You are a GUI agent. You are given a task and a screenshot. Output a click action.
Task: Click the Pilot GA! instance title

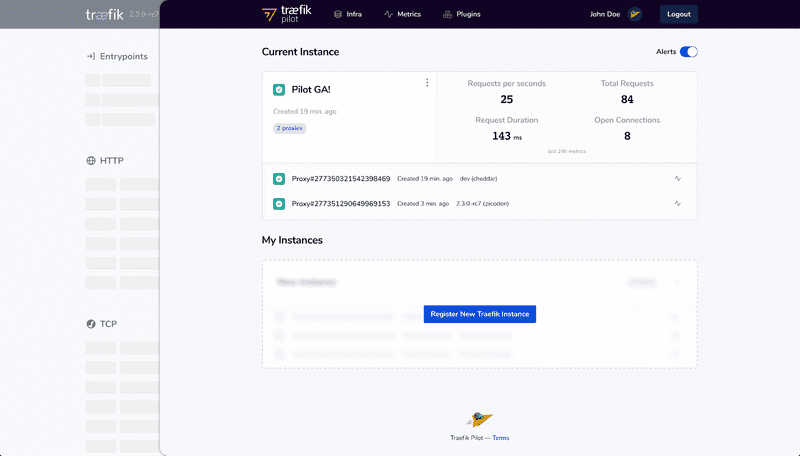[311, 90]
